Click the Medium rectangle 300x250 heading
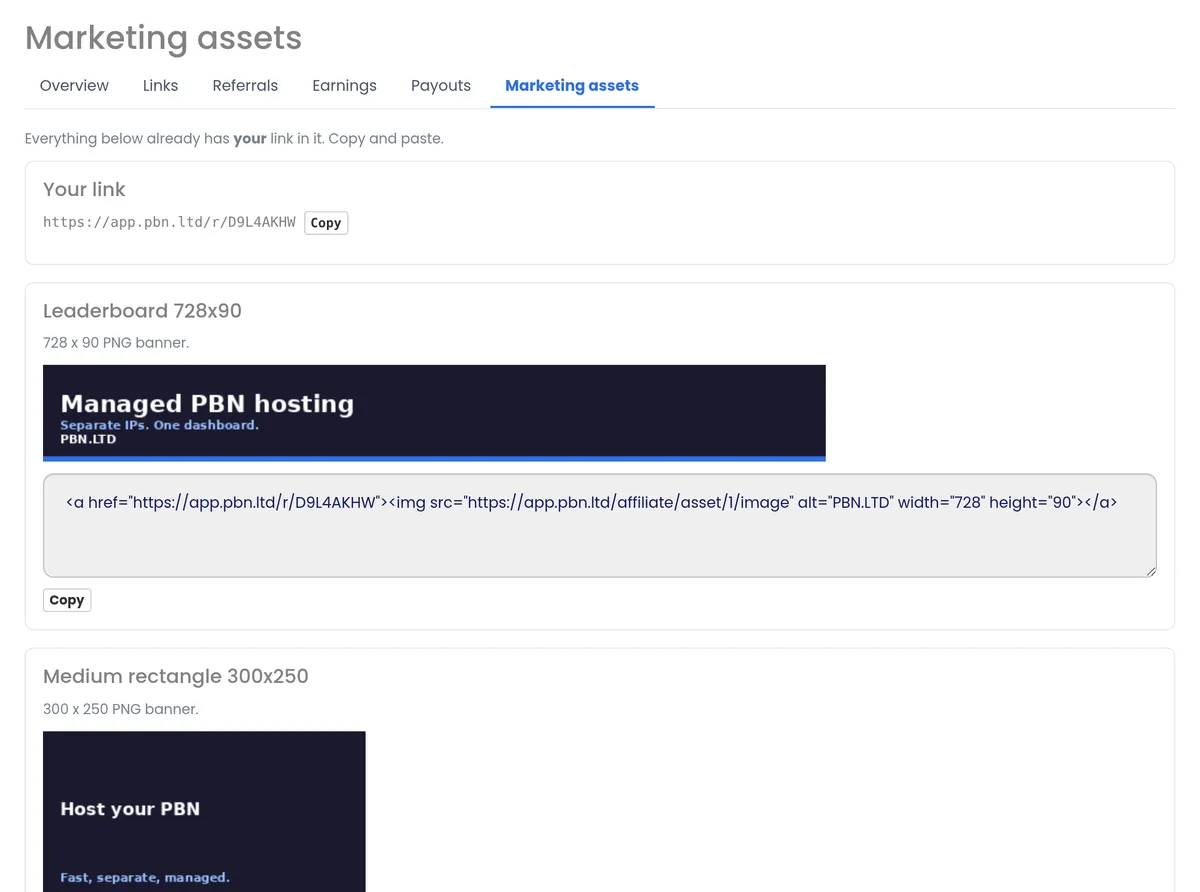This screenshot has width=1200, height=892. point(176,676)
